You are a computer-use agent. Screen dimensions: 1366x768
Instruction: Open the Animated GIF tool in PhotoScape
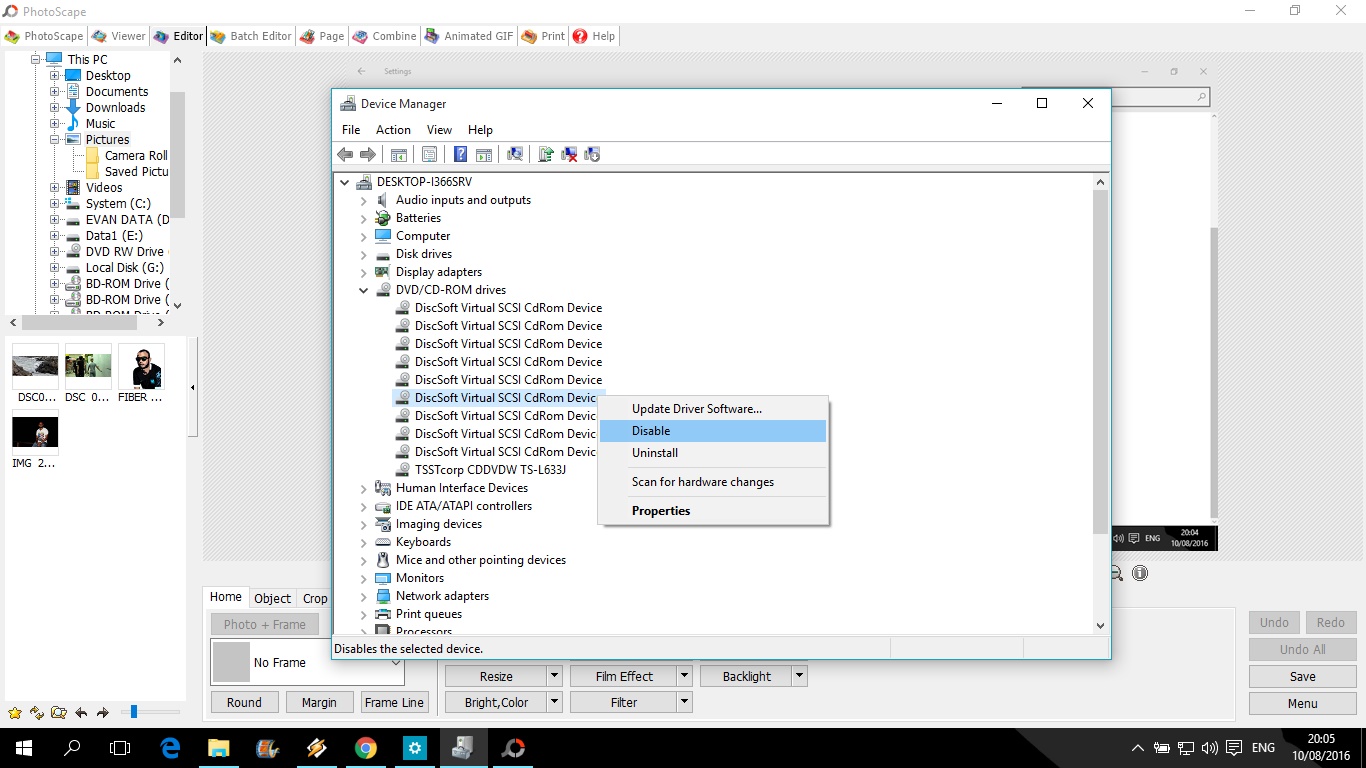pyautogui.click(x=468, y=36)
